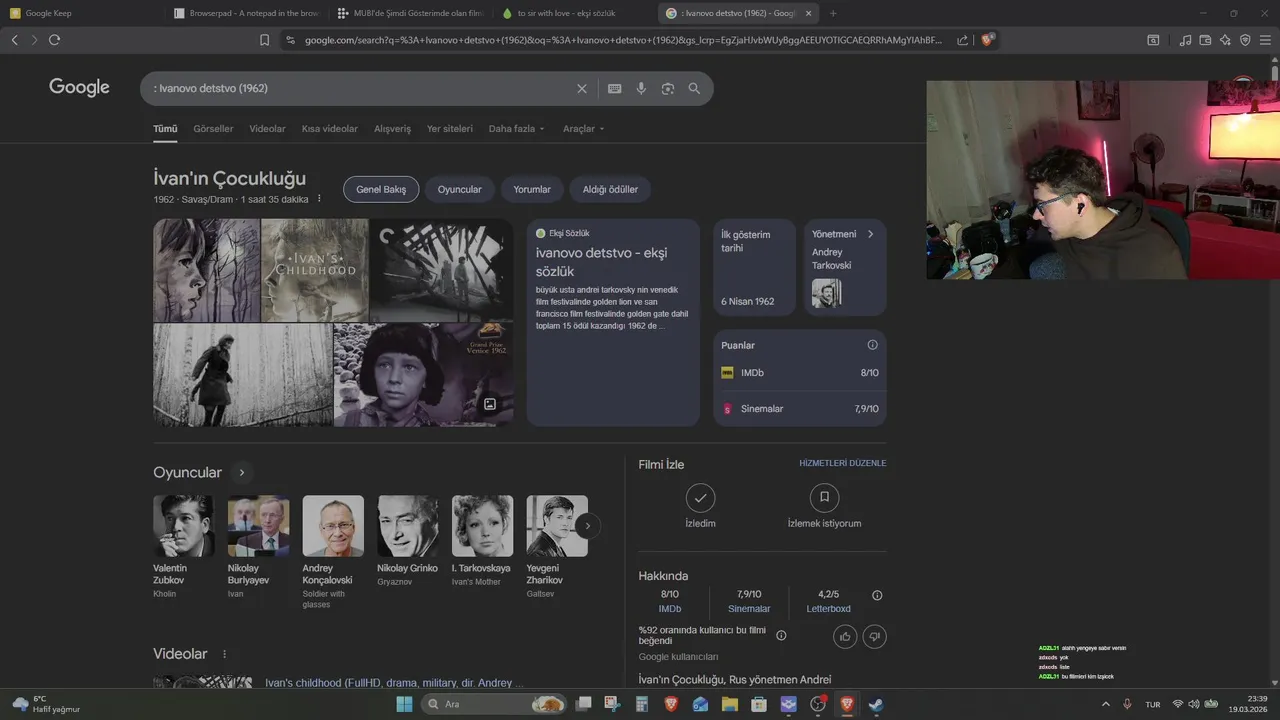Open the Brave Wallet icon
Screen dimensions: 1280x720
coord(1205,40)
